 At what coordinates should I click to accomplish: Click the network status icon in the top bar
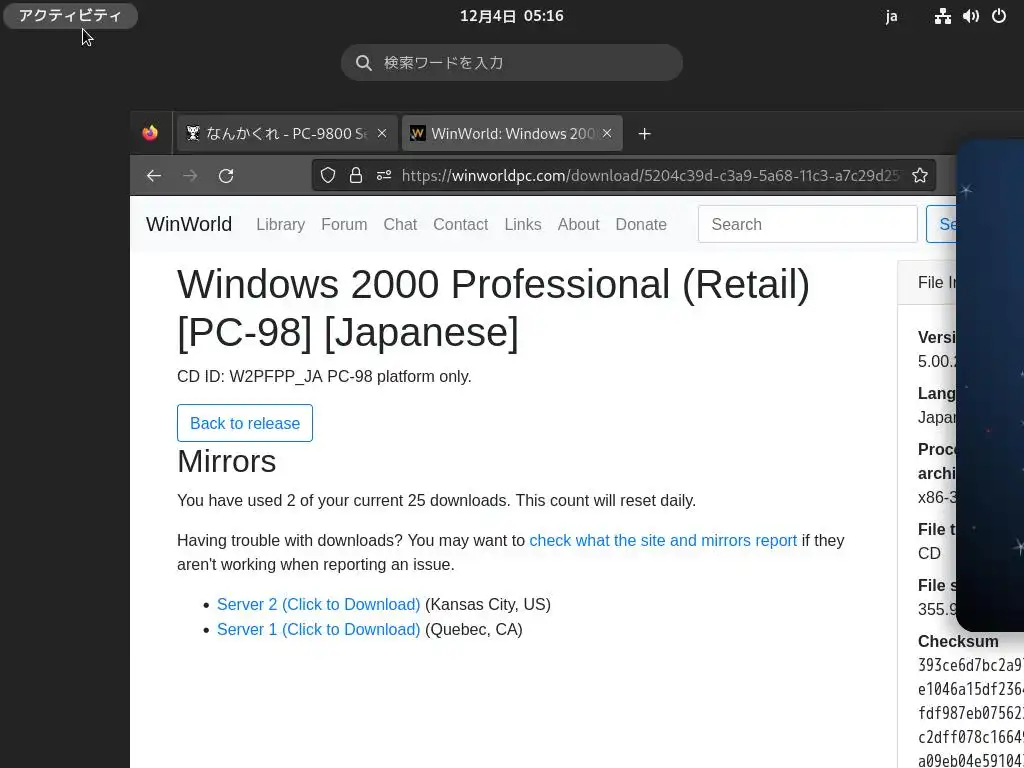point(942,16)
